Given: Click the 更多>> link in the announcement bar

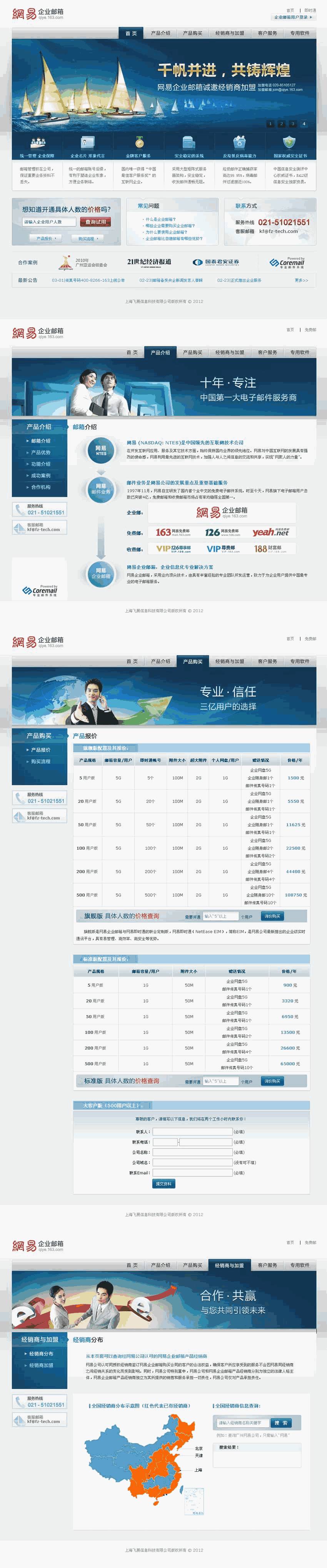Looking at the screenshot, I should click(302, 281).
